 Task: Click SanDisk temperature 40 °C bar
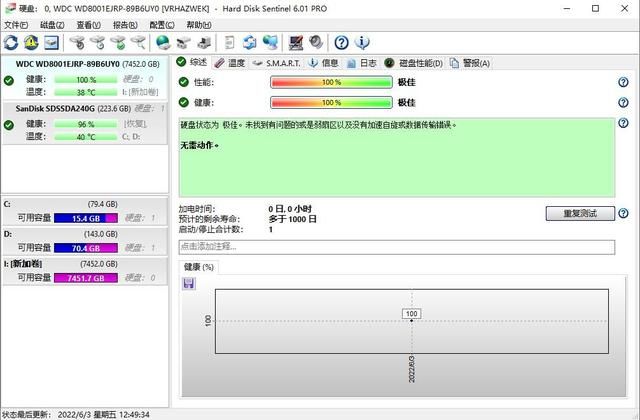[86, 137]
